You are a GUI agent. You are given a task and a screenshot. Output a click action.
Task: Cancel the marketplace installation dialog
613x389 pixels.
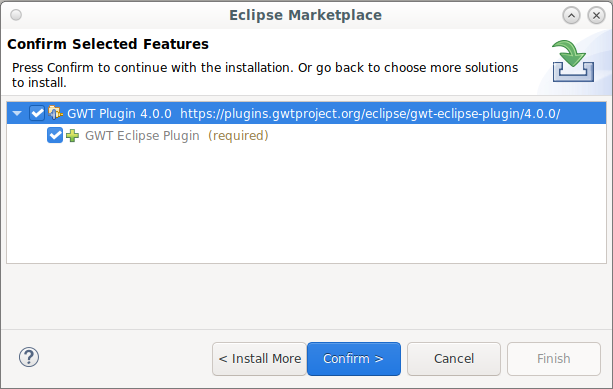point(453,359)
